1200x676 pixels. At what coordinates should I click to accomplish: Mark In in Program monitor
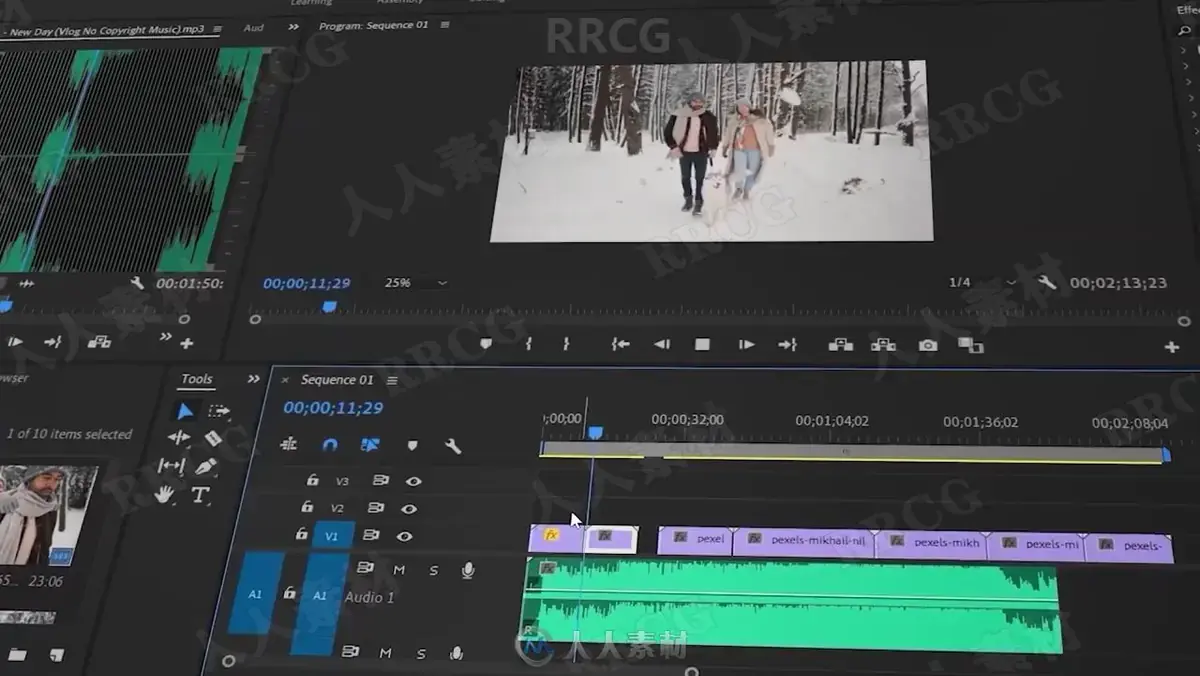(x=529, y=344)
